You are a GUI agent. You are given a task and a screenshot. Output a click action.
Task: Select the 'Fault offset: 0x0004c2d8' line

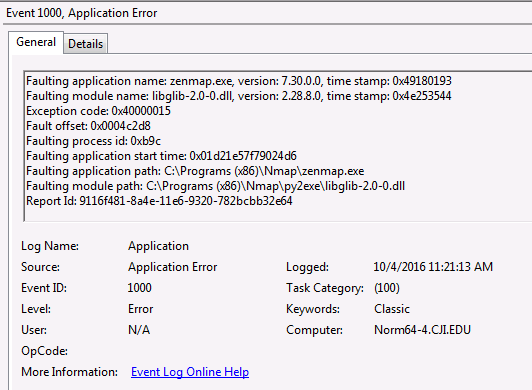point(88,126)
